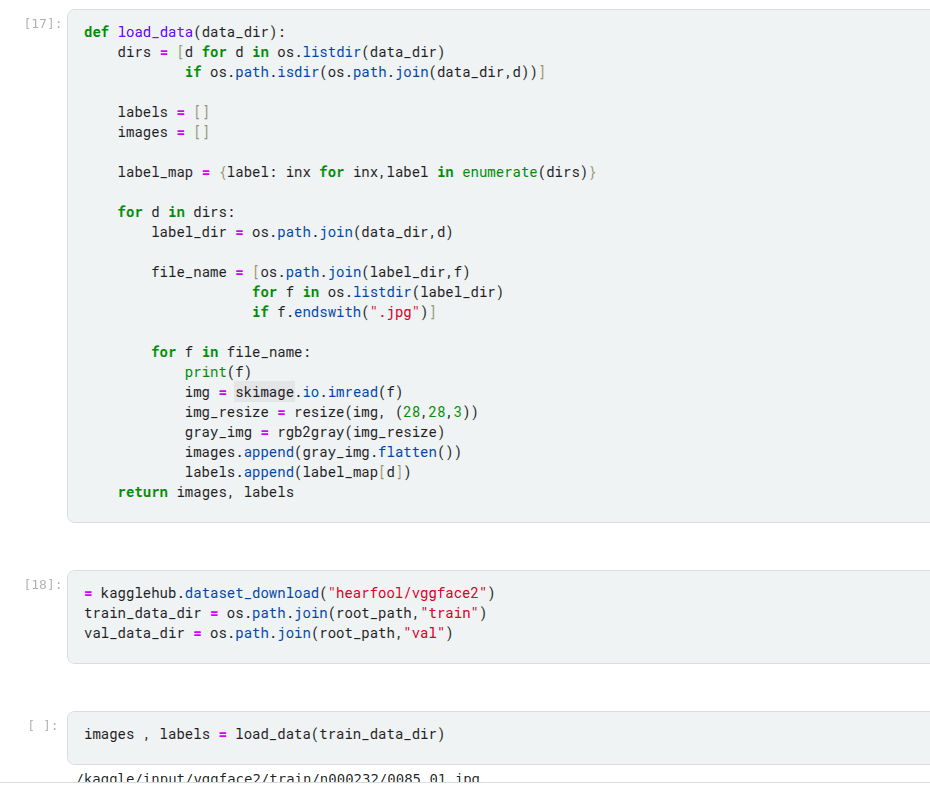Click the 'if f.endswith(".jpg")]' line
Viewport: 930px width, 785px height.
click(344, 312)
